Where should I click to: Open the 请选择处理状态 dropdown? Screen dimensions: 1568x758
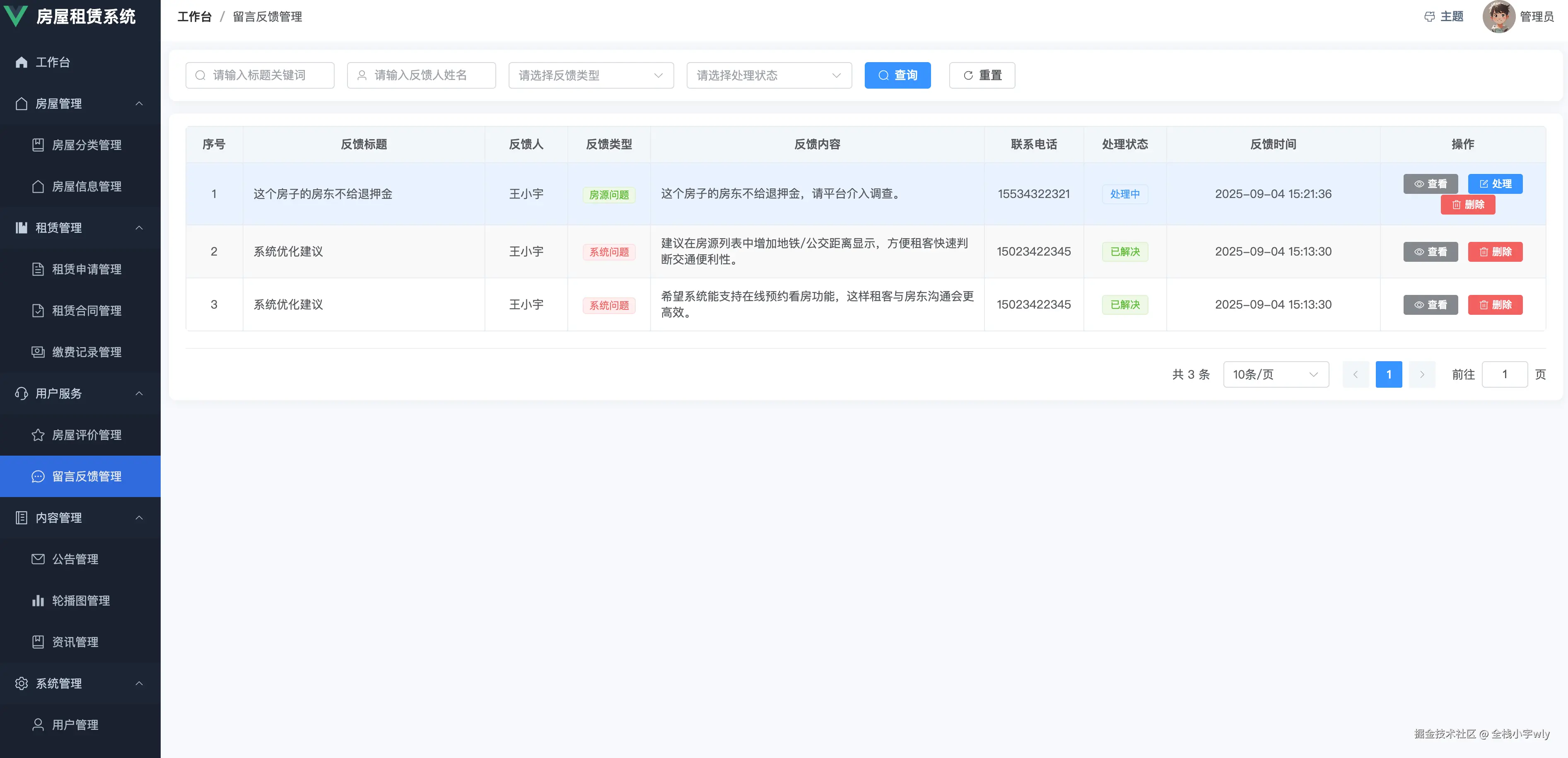(x=769, y=75)
